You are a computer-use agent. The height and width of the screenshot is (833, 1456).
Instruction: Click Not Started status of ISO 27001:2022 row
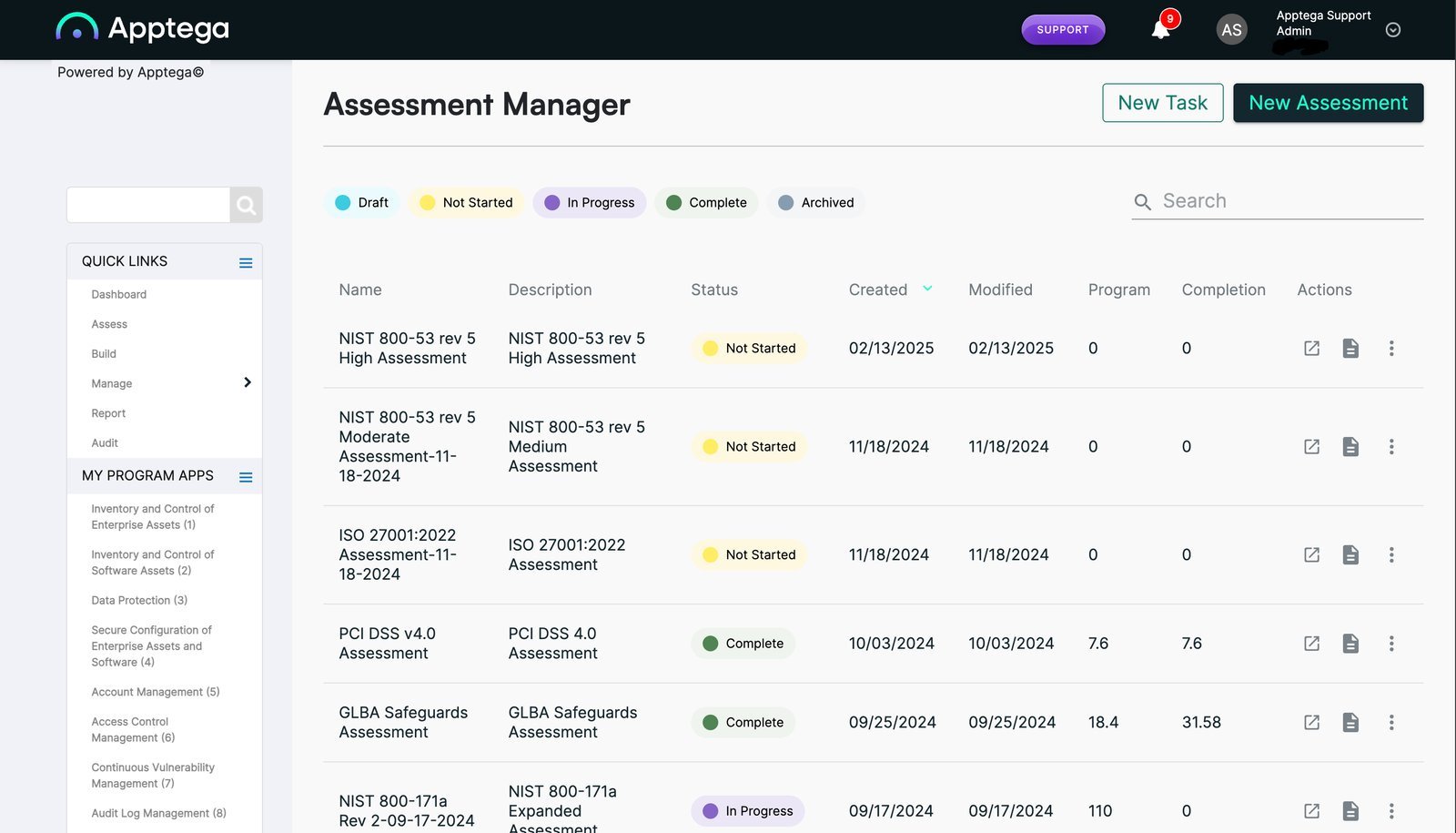pos(749,554)
